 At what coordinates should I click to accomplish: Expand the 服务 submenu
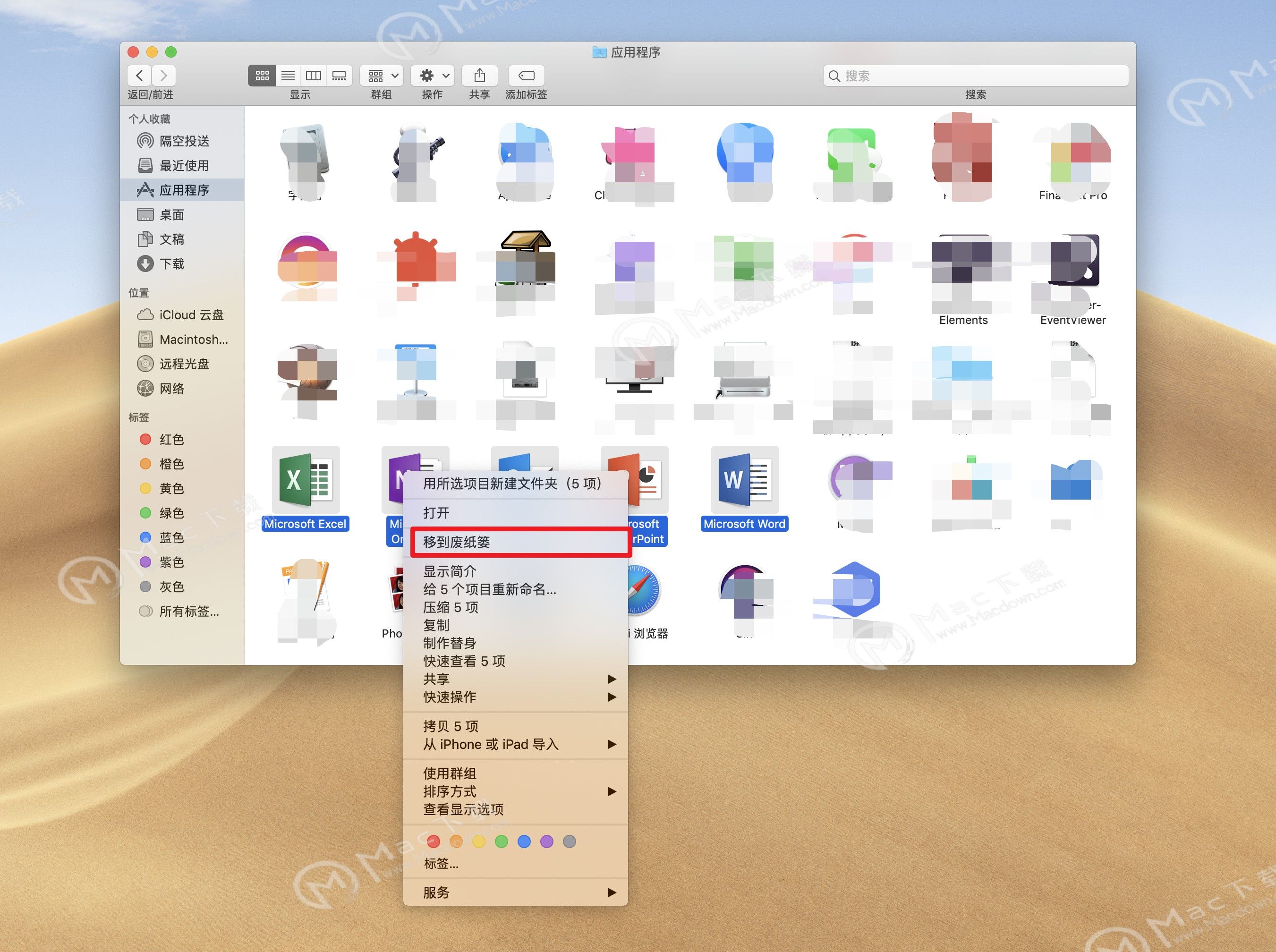click(x=515, y=892)
